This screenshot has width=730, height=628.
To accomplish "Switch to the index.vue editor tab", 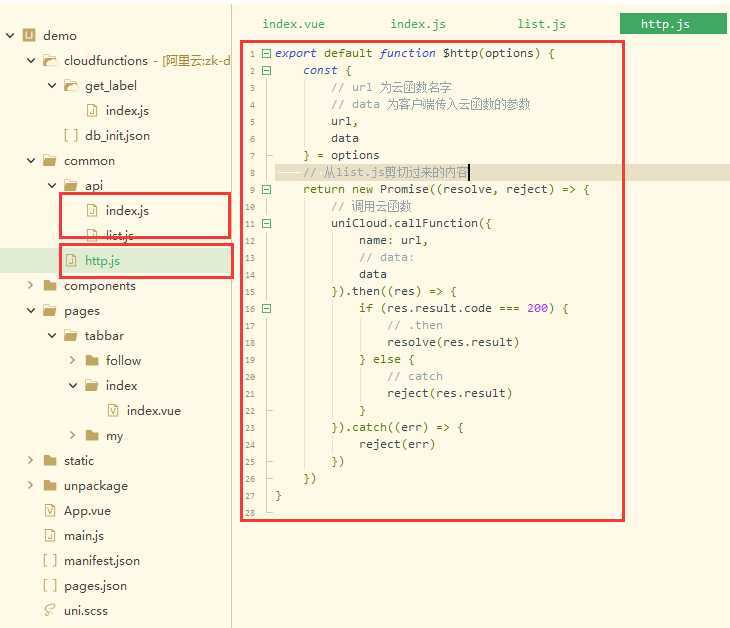I will (293, 24).
